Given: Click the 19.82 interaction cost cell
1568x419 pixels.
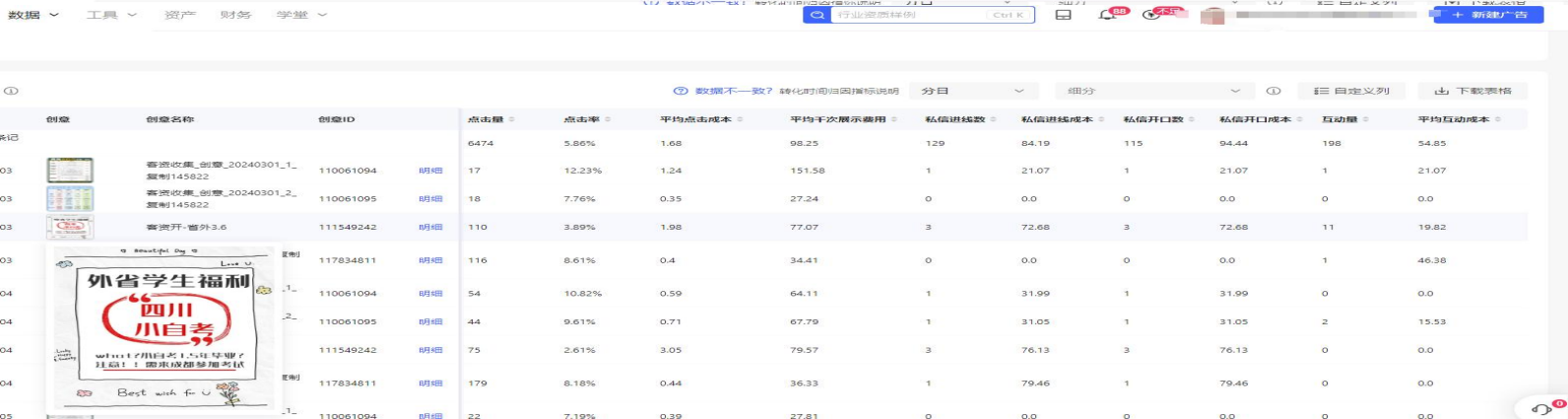Looking at the screenshot, I should [x=1432, y=227].
